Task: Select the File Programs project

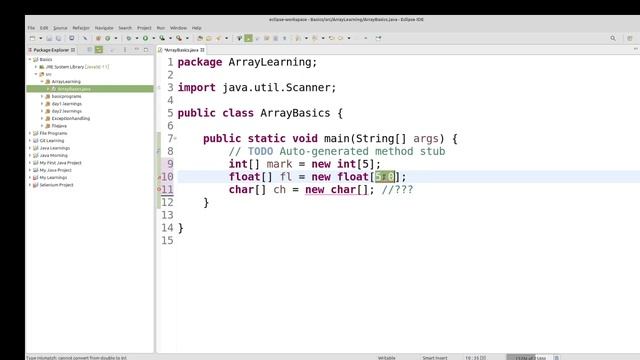Action: coord(53,133)
